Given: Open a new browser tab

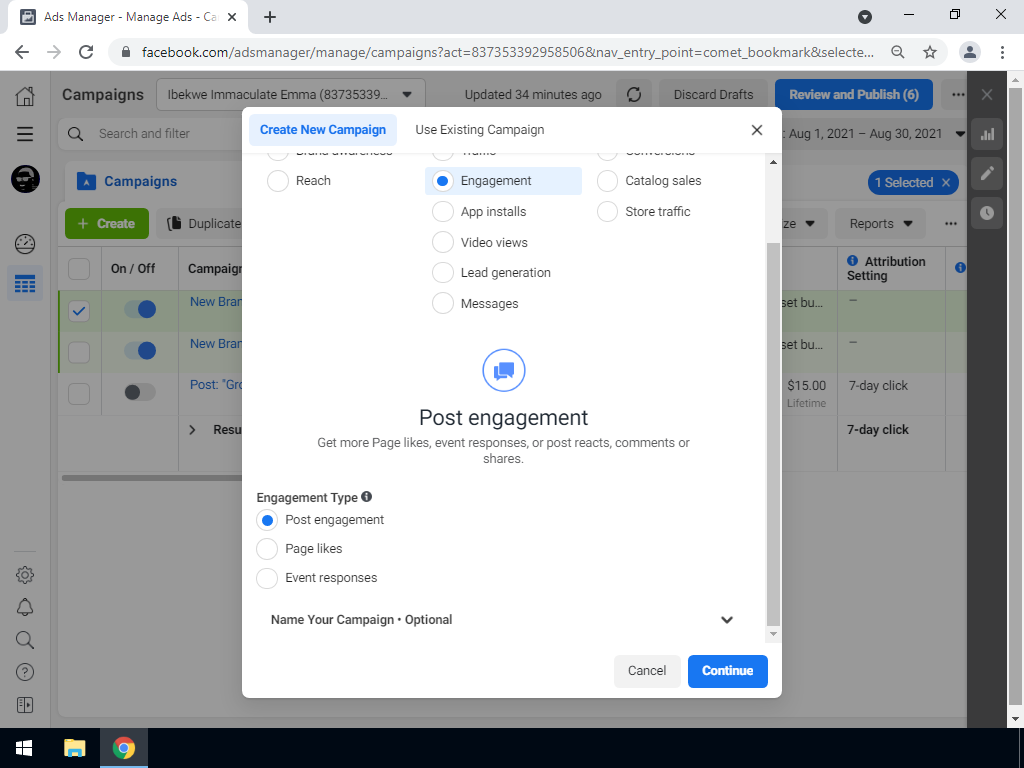Looking at the screenshot, I should [270, 17].
